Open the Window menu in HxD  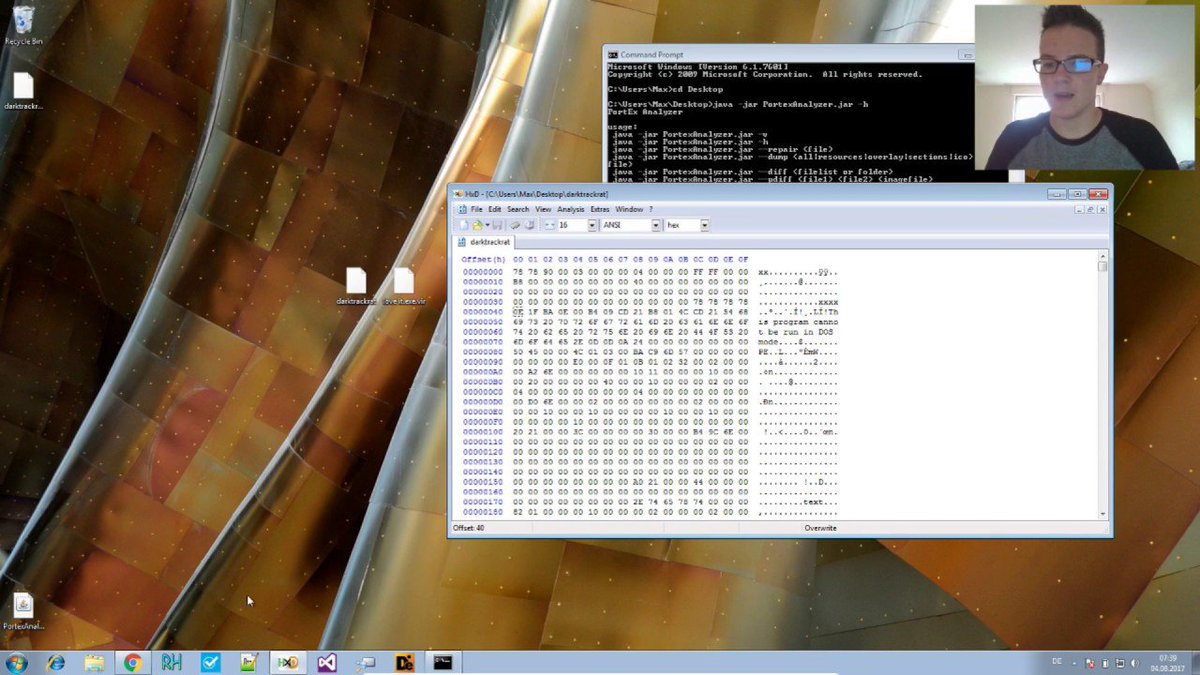tap(629, 209)
